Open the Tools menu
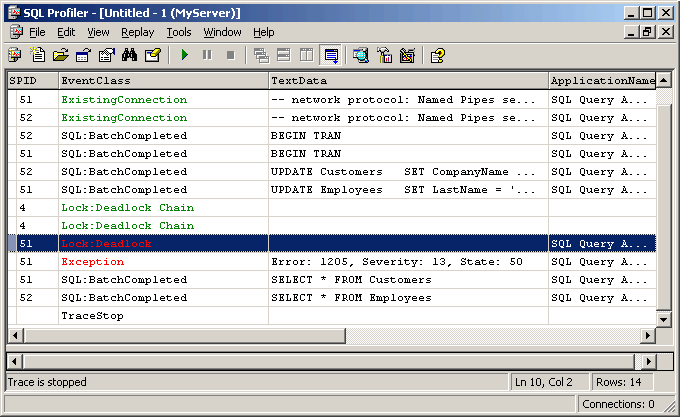This screenshot has height=417, width=680. click(179, 33)
